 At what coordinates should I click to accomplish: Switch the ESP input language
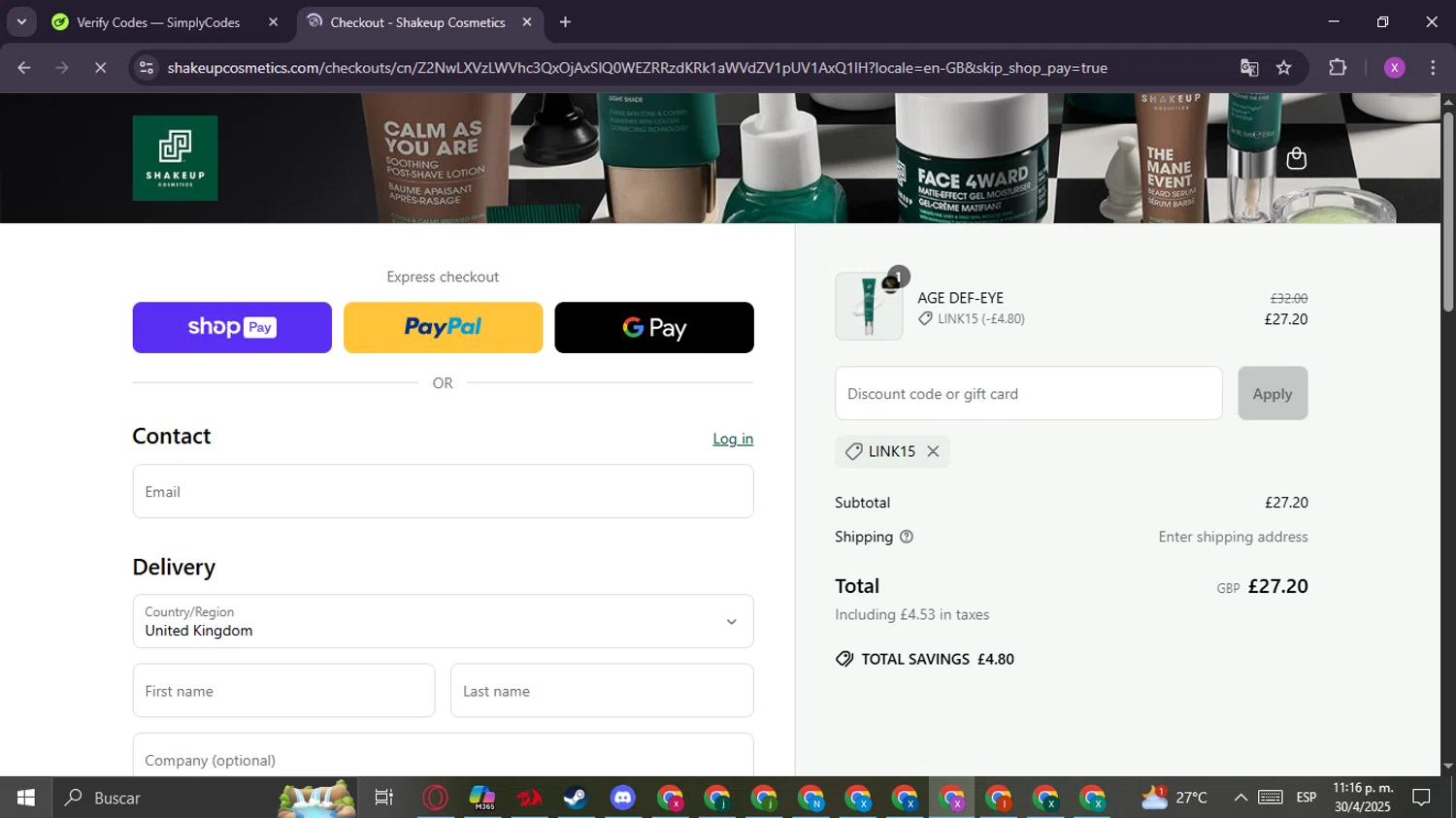pos(1307,798)
